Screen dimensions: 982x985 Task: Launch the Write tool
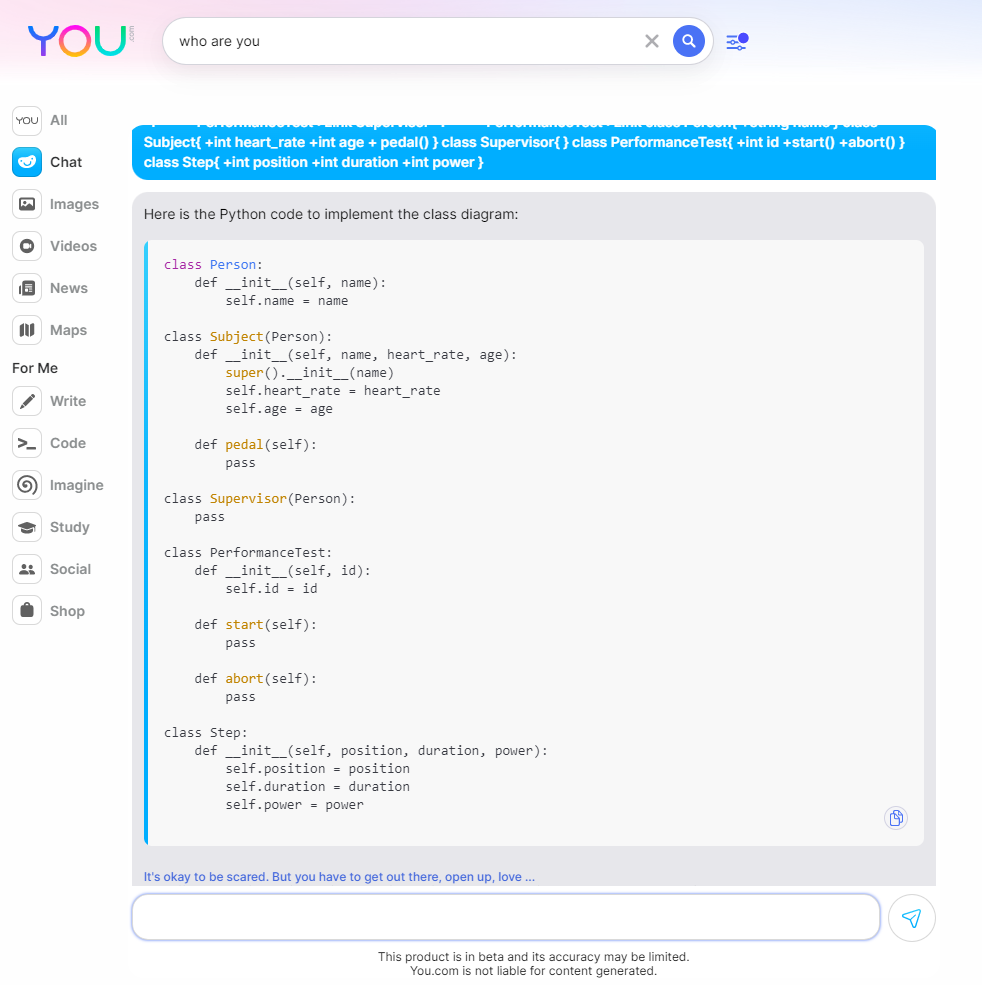coord(50,401)
